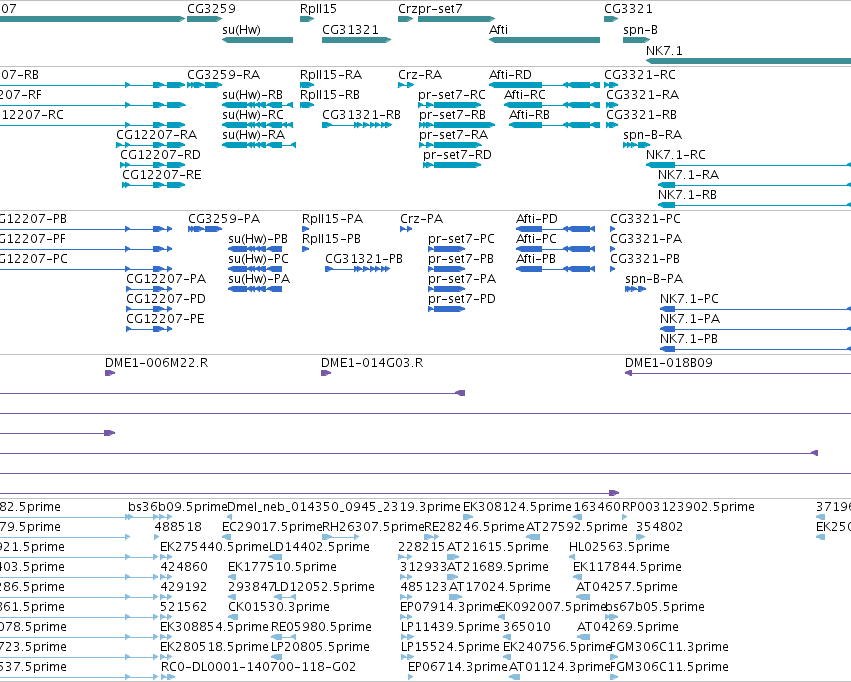Viewport: 851px width, 682px height.
Task: Select the pr-set7-RD transcript label
Action: 457,155
